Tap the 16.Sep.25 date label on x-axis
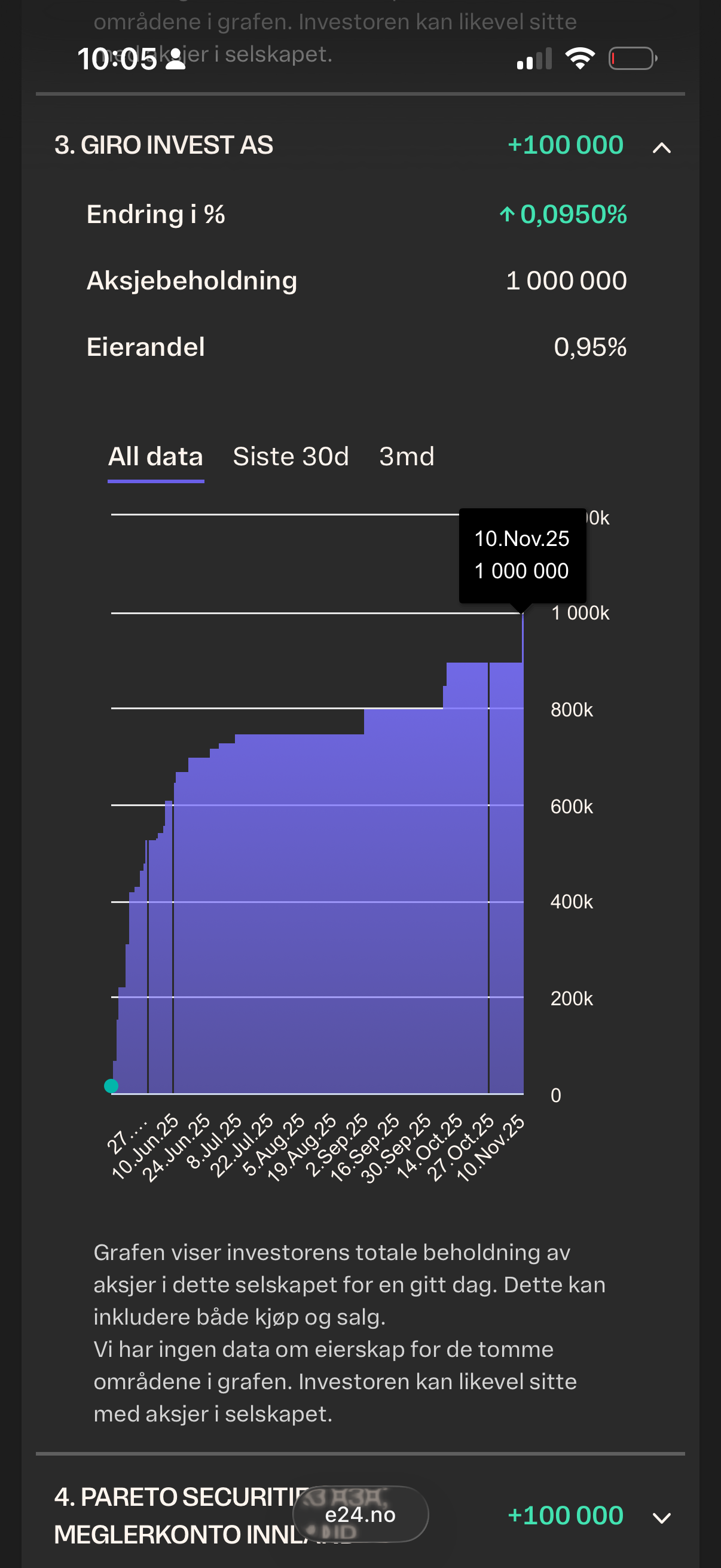Screen dimensions: 721x1568 coord(365,1148)
